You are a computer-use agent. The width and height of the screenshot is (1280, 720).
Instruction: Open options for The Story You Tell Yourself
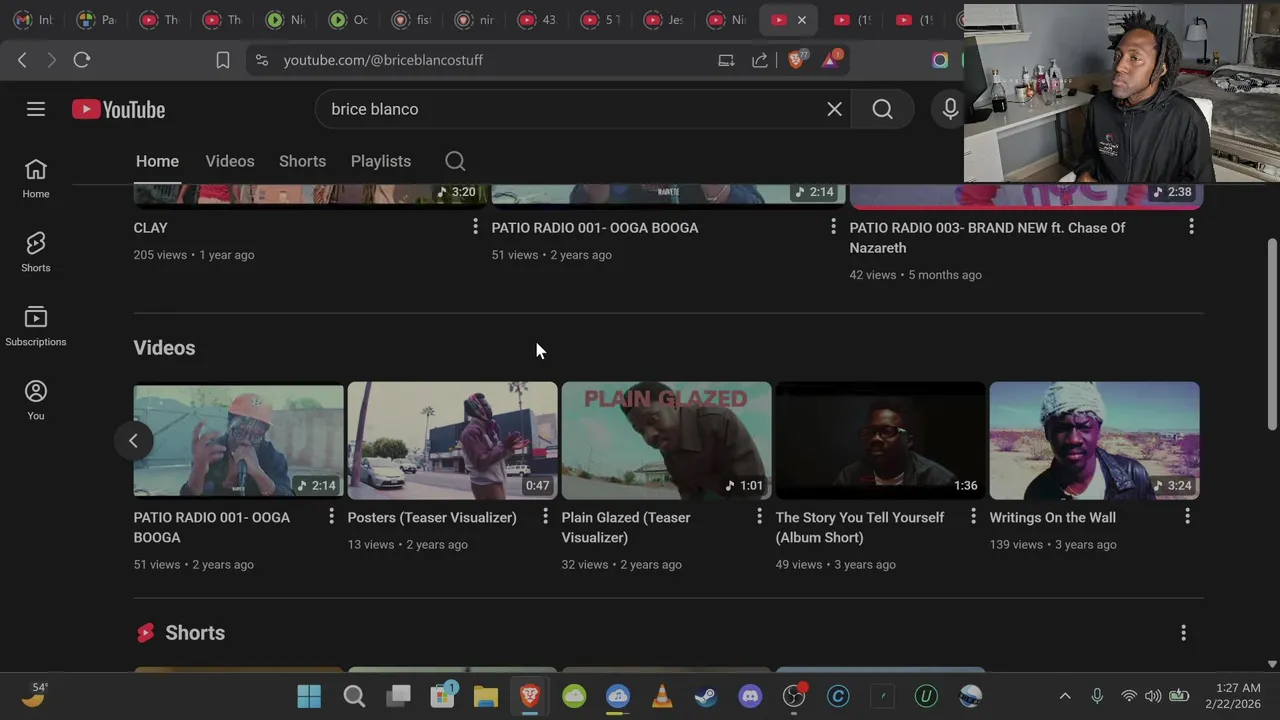[x=973, y=516]
